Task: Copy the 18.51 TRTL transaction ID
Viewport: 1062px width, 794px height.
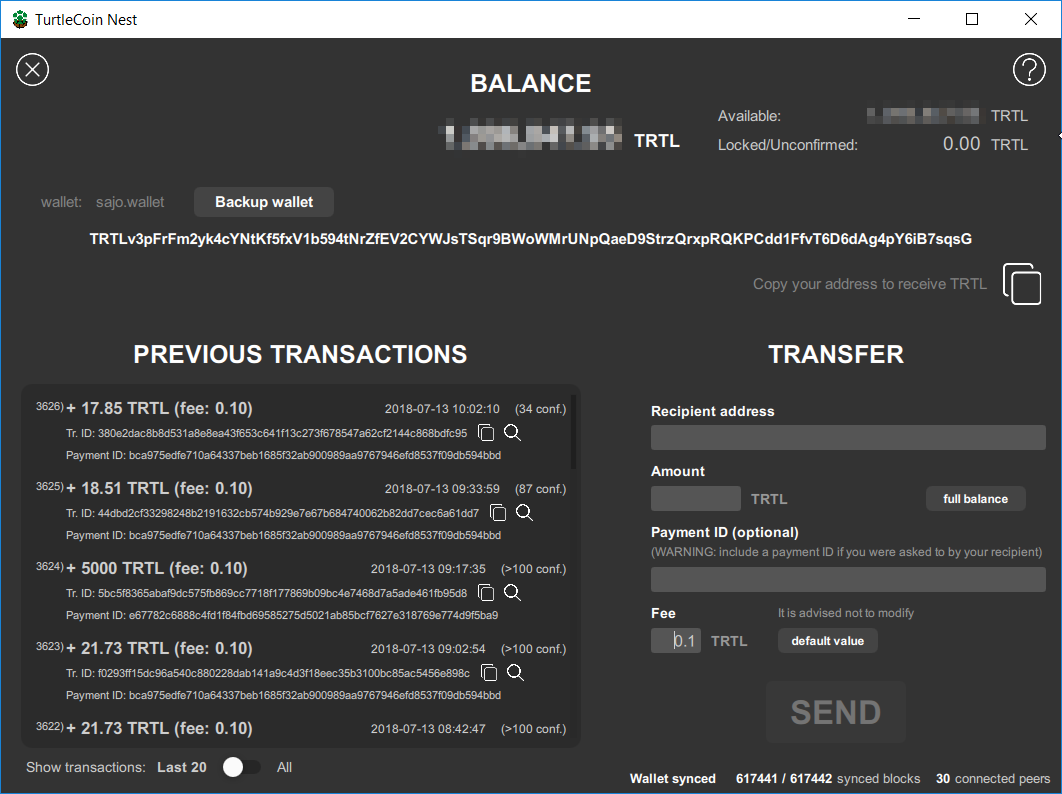Action: [498, 512]
